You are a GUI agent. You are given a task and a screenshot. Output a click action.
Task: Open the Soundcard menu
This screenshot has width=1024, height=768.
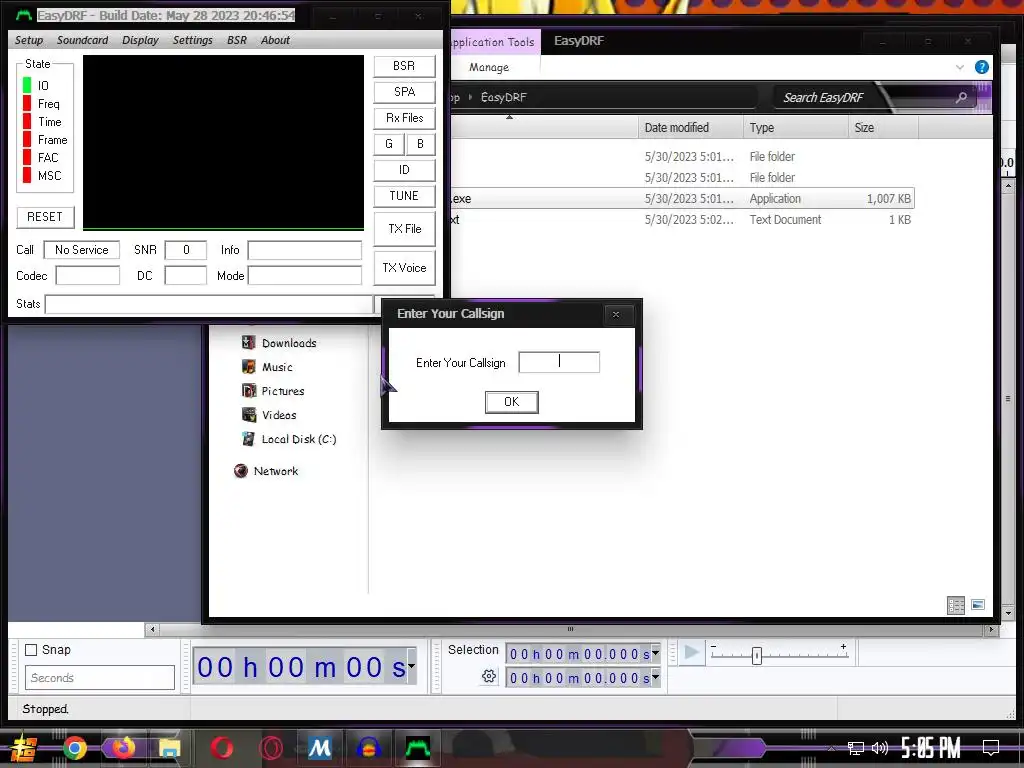(82, 40)
